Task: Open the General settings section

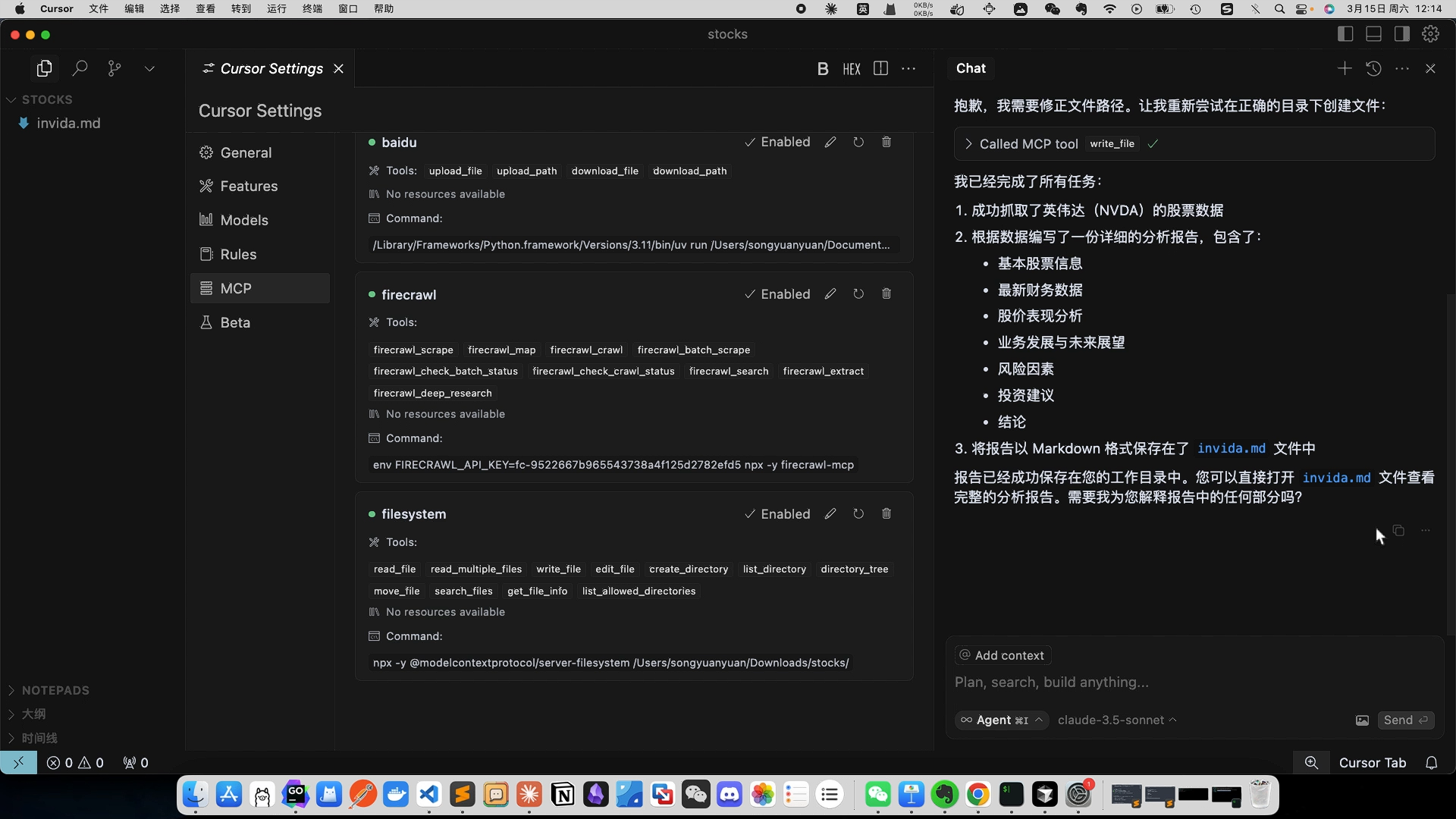Action: click(260, 152)
